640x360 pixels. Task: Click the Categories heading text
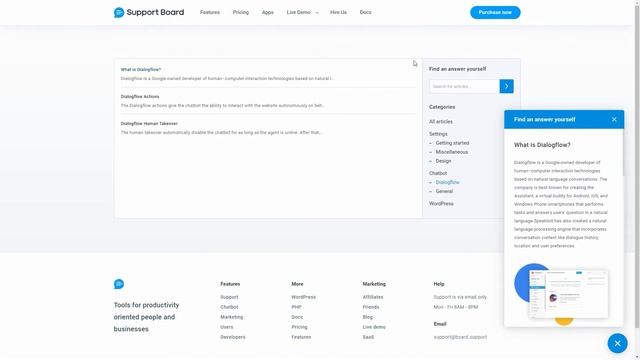(x=442, y=107)
